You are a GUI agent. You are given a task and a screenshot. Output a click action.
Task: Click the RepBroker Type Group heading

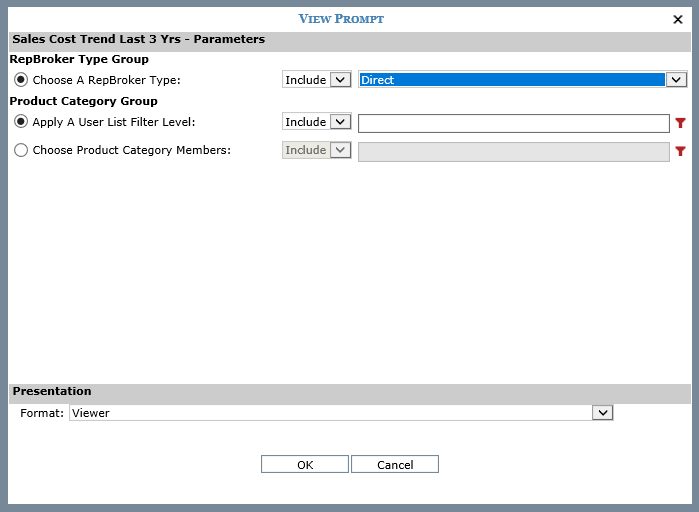tap(79, 60)
